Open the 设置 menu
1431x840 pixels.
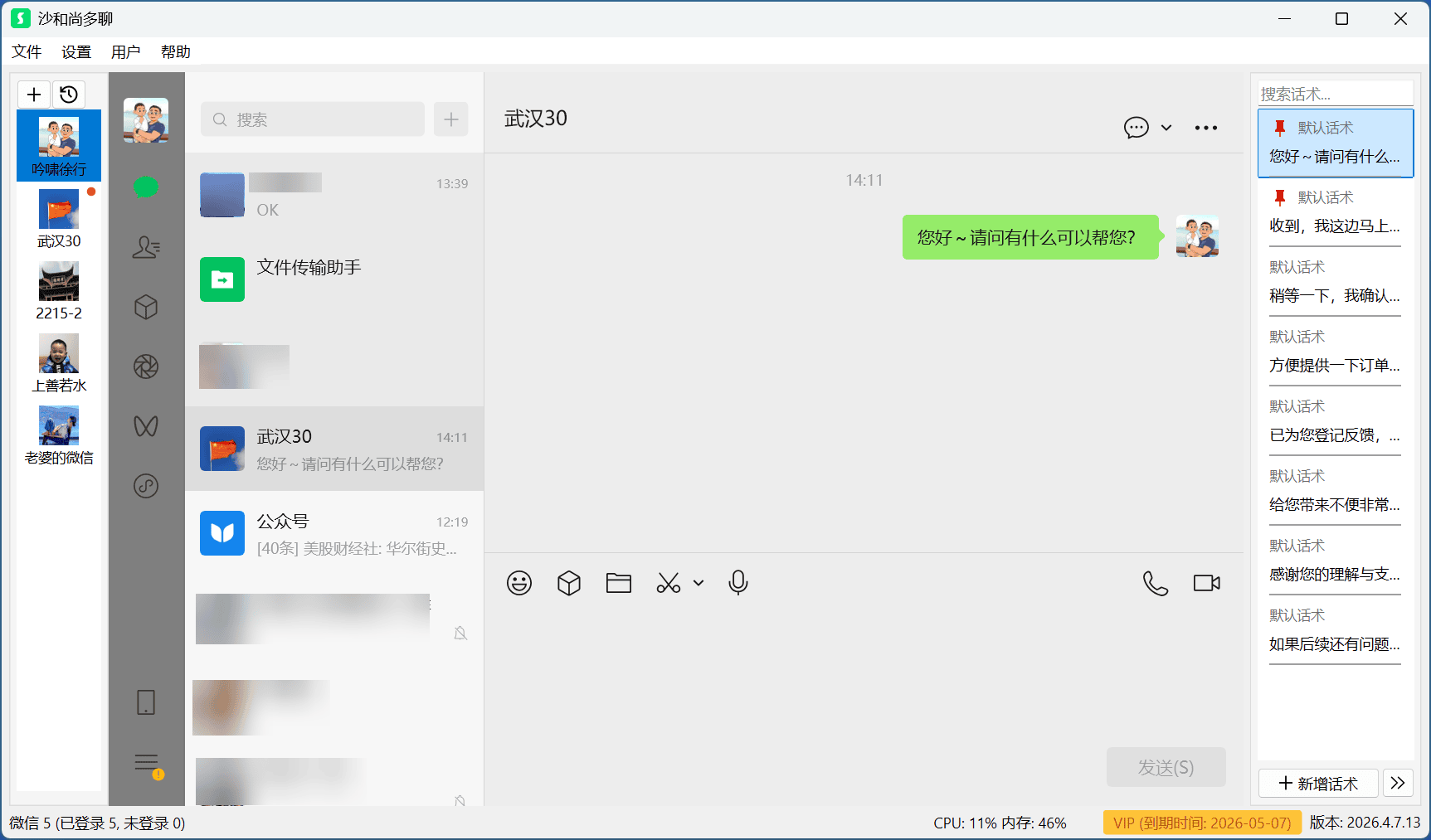coord(75,51)
